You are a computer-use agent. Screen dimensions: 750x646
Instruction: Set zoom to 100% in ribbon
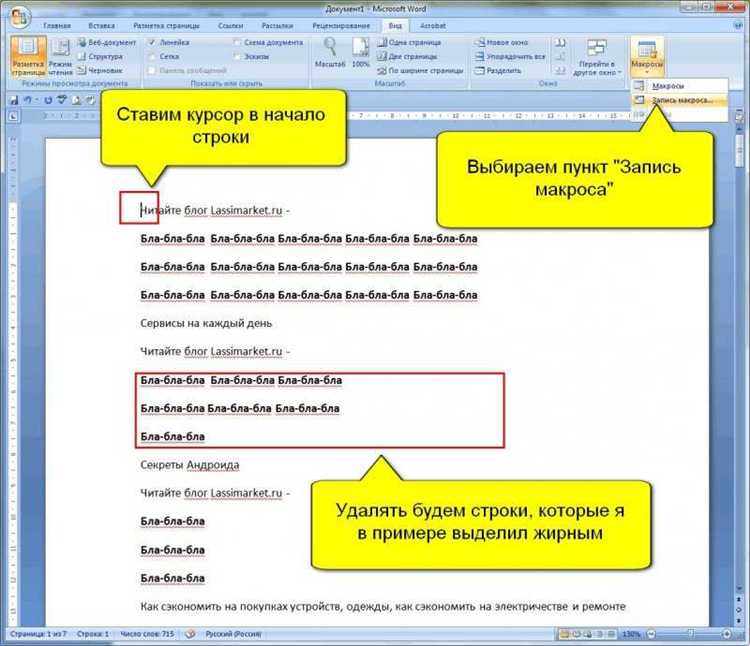coord(361,53)
